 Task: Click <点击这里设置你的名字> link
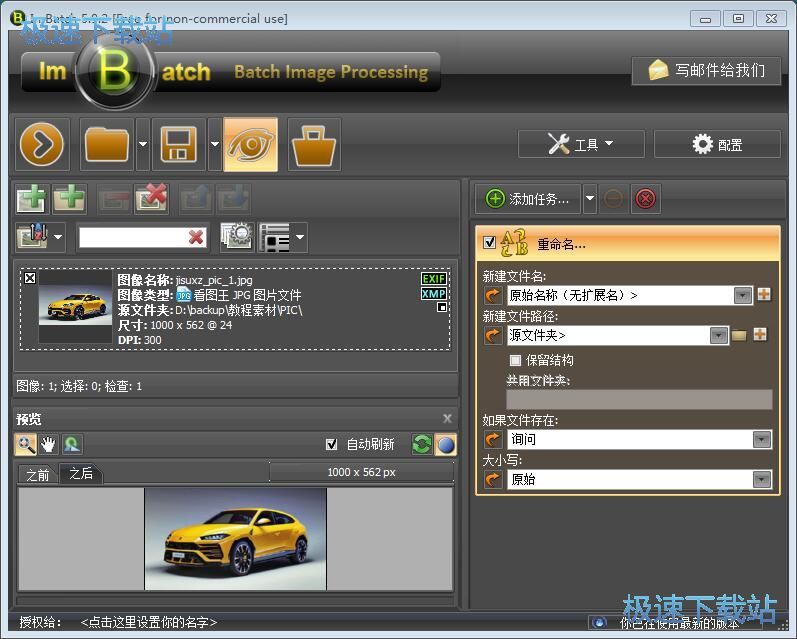[148, 622]
